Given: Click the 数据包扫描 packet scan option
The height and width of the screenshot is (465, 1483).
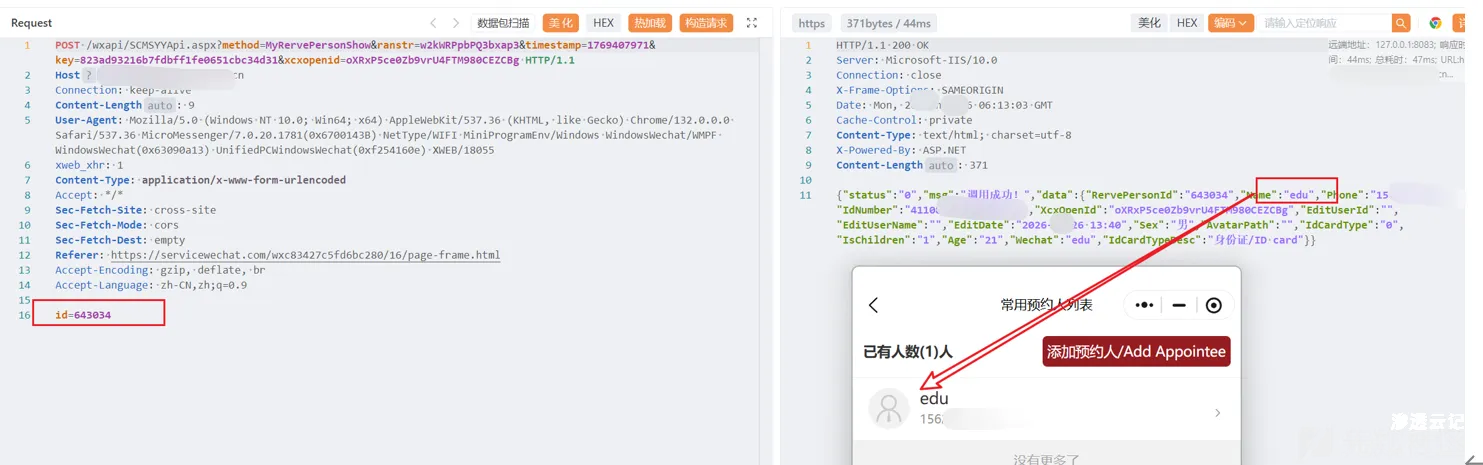Looking at the screenshot, I should click(x=503, y=23).
